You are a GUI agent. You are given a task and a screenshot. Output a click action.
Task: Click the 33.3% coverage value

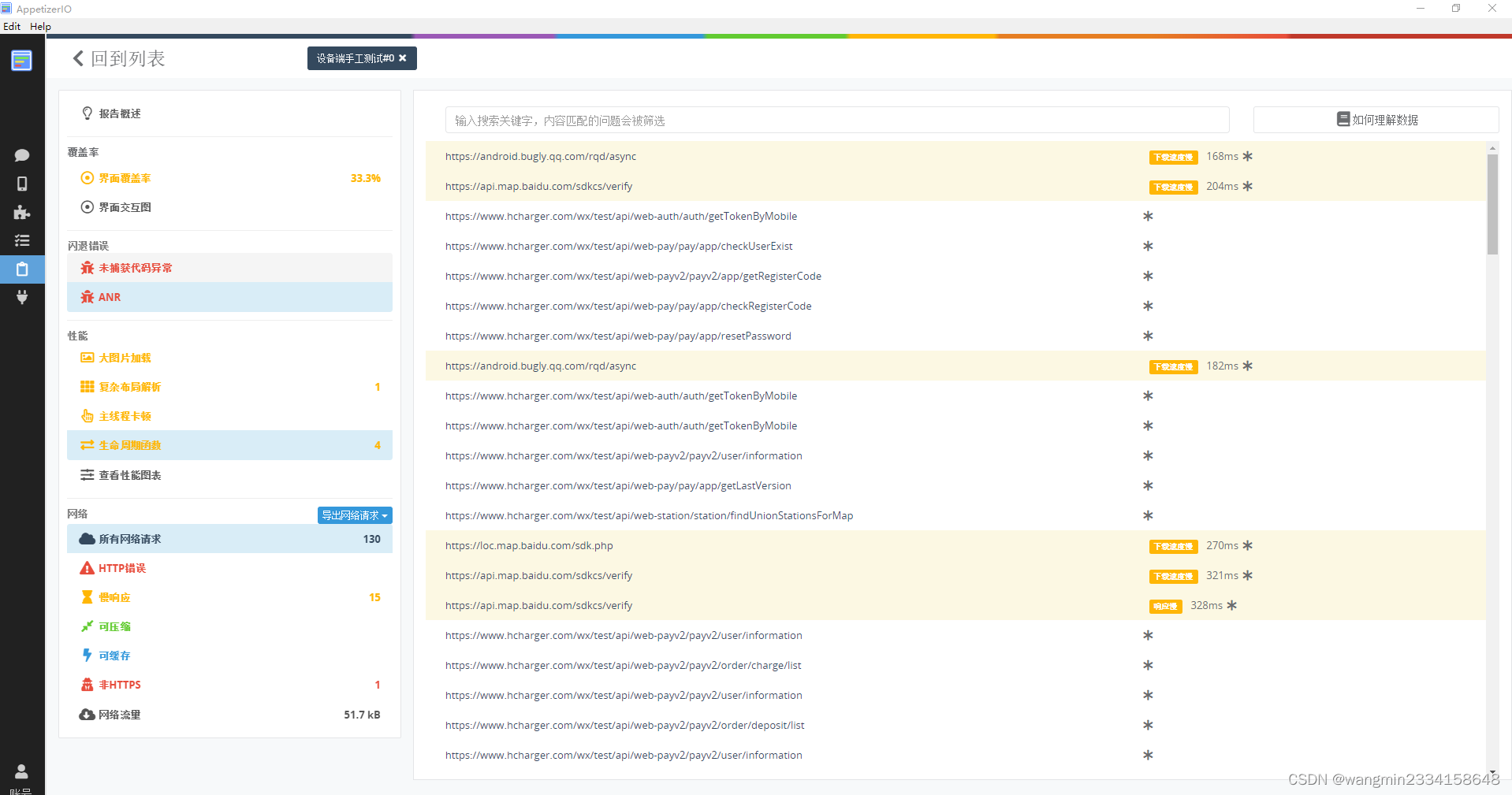tap(366, 178)
